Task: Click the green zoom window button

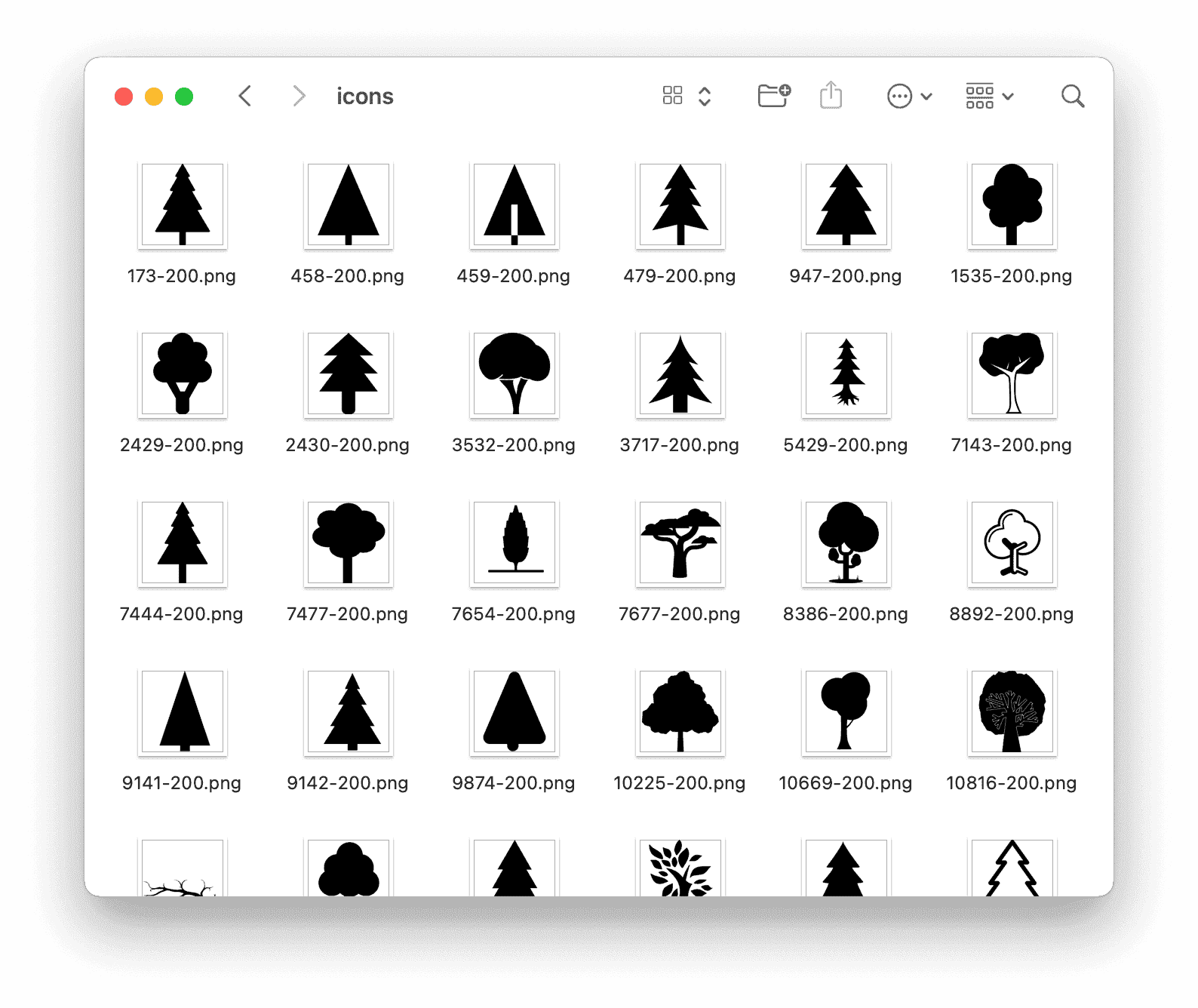Action: point(184,97)
